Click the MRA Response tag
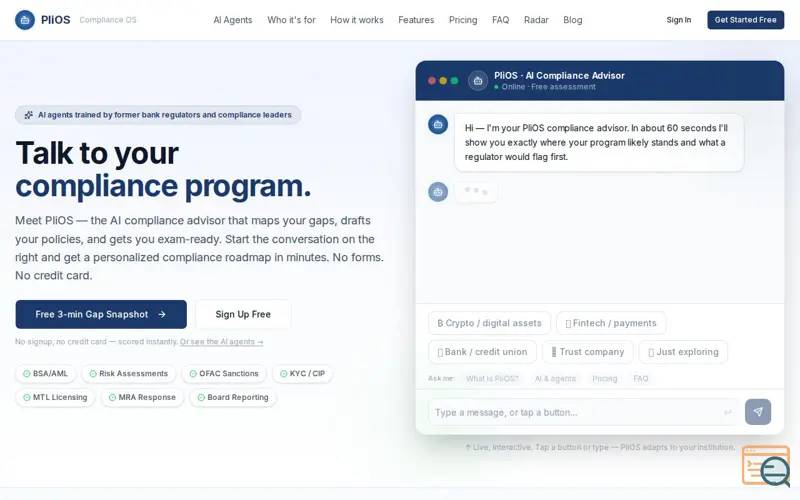Viewport: 800px width, 500px height. click(x=142, y=397)
